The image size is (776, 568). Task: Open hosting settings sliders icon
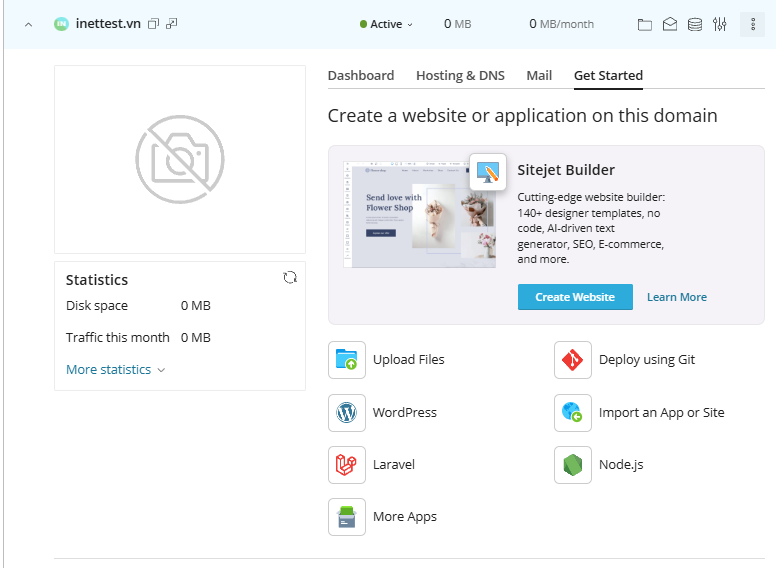[x=720, y=24]
